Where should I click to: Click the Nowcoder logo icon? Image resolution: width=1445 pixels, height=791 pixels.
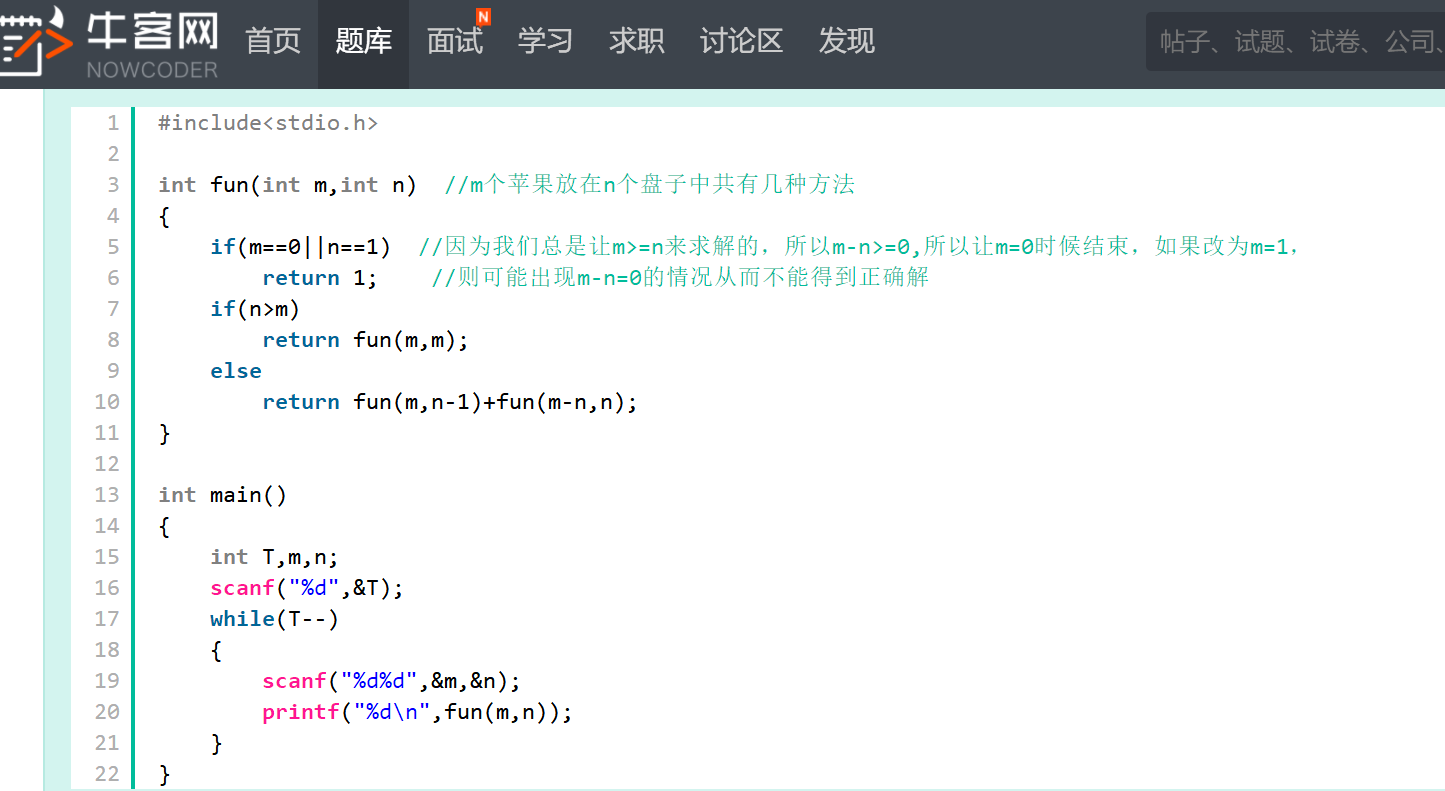coord(36,42)
